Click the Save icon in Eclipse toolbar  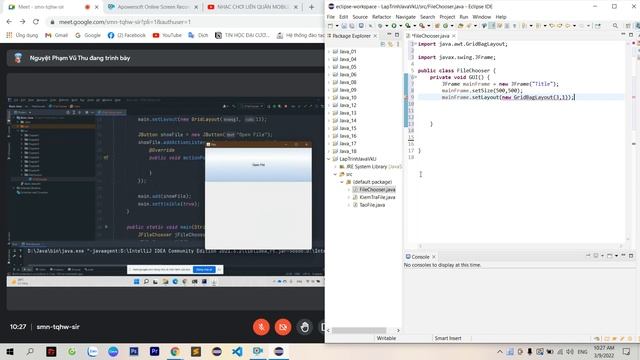[x=344, y=26]
